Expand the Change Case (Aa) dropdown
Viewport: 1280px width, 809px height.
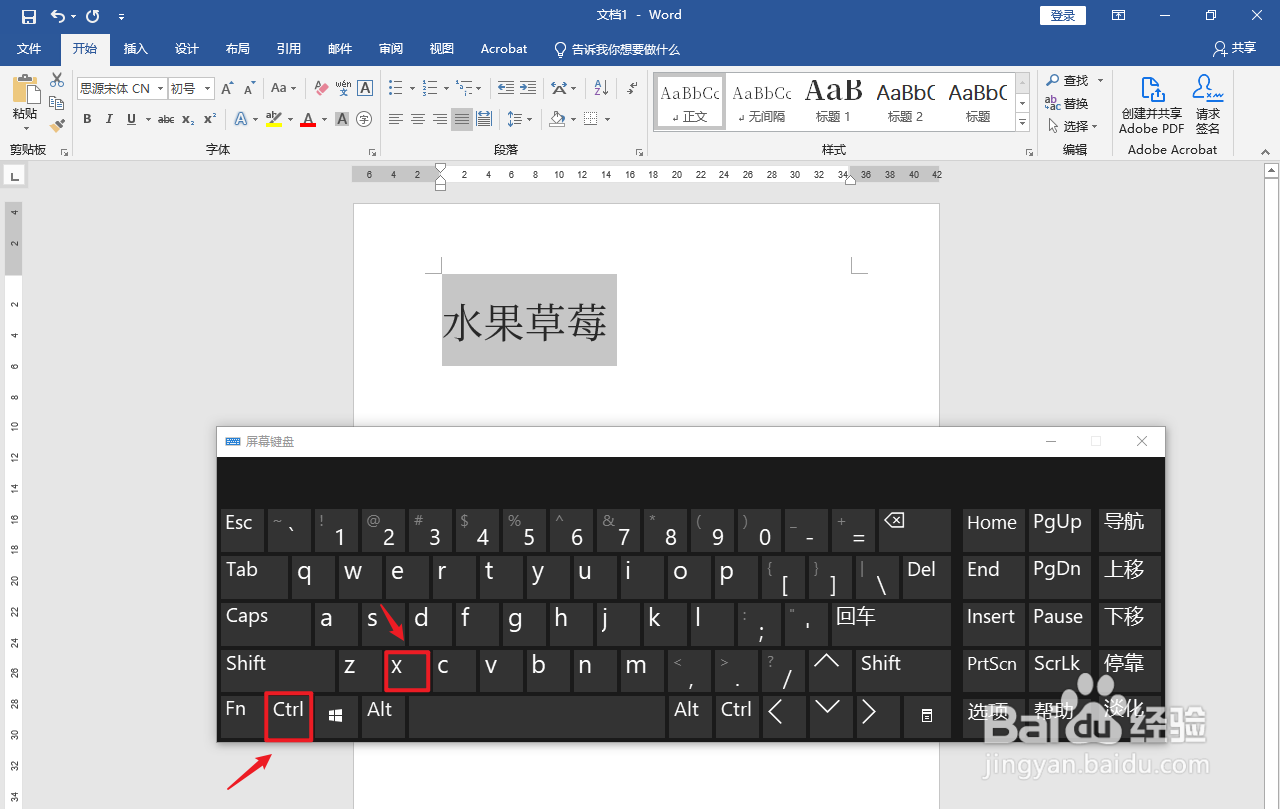(x=294, y=88)
